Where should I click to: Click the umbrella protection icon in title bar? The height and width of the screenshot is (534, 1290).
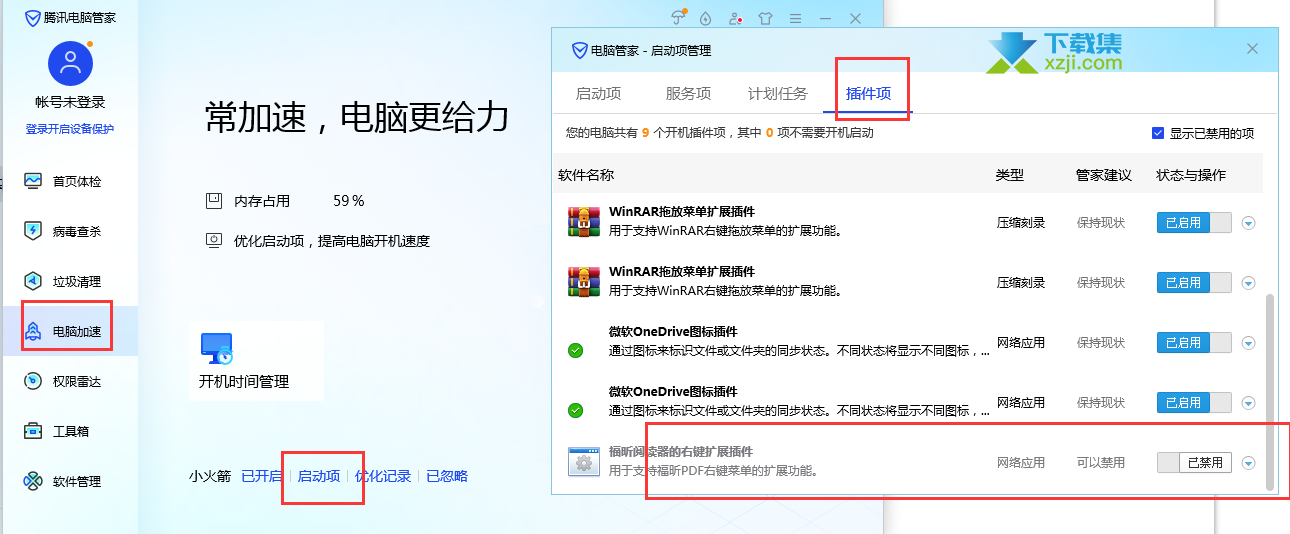pyautogui.click(x=678, y=18)
